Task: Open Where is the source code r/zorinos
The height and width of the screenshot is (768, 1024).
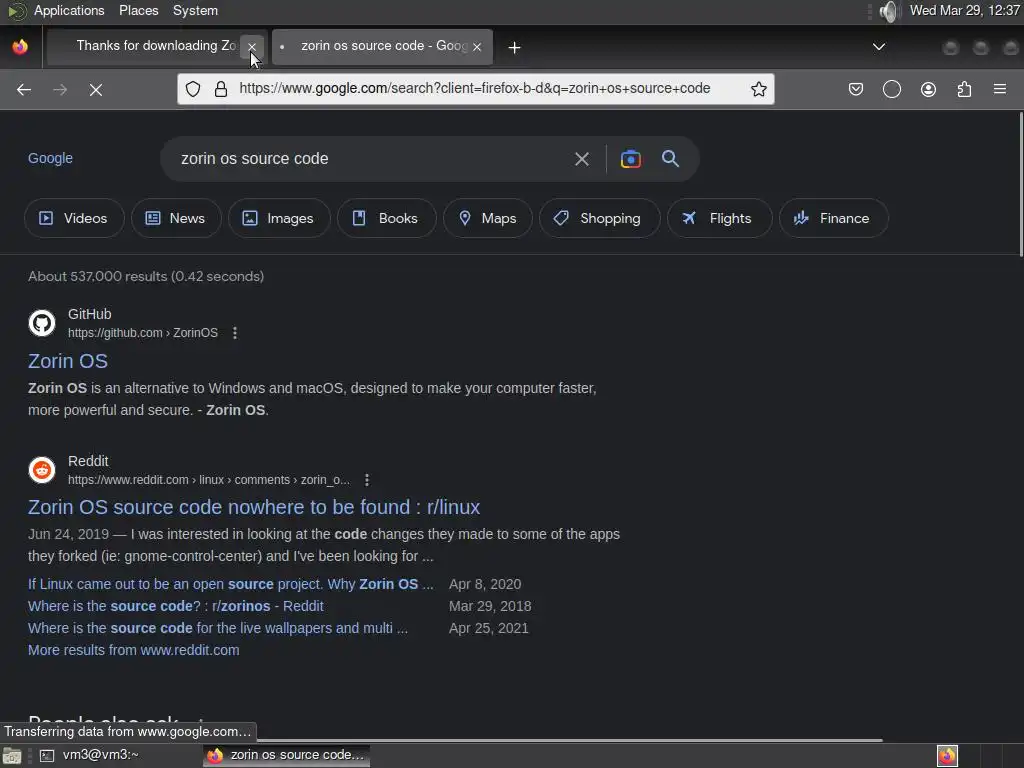Action: [176, 606]
